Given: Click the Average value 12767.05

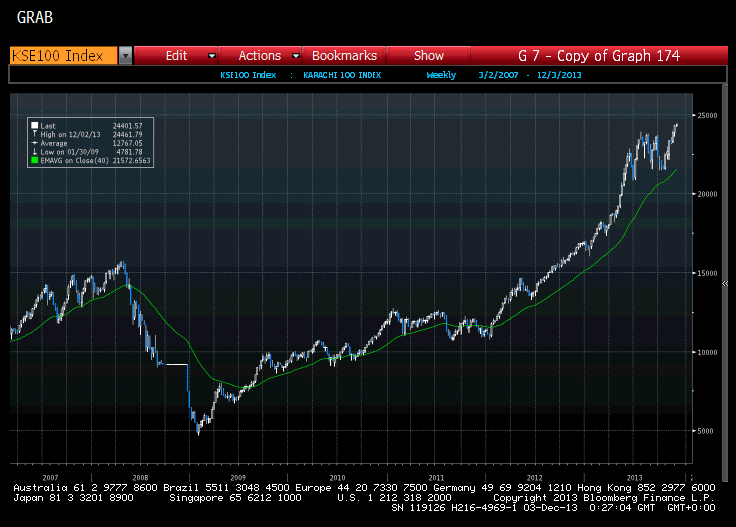Looking at the screenshot, I should point(127,143).
